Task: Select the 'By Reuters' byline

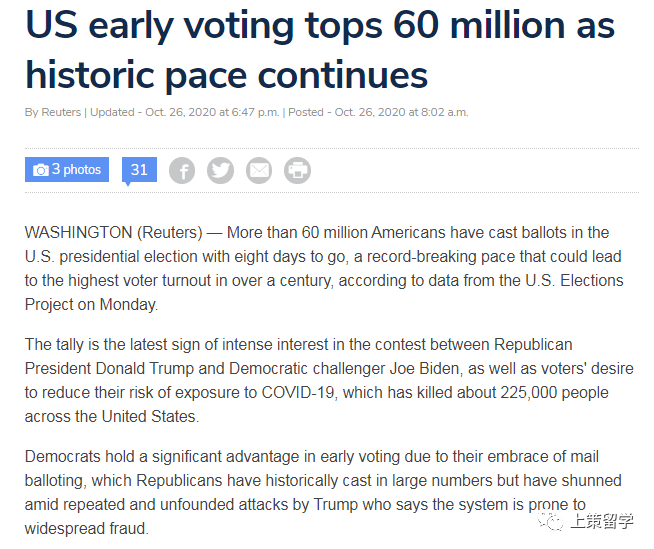Action: pyautogui.click(x=53, y=112)
